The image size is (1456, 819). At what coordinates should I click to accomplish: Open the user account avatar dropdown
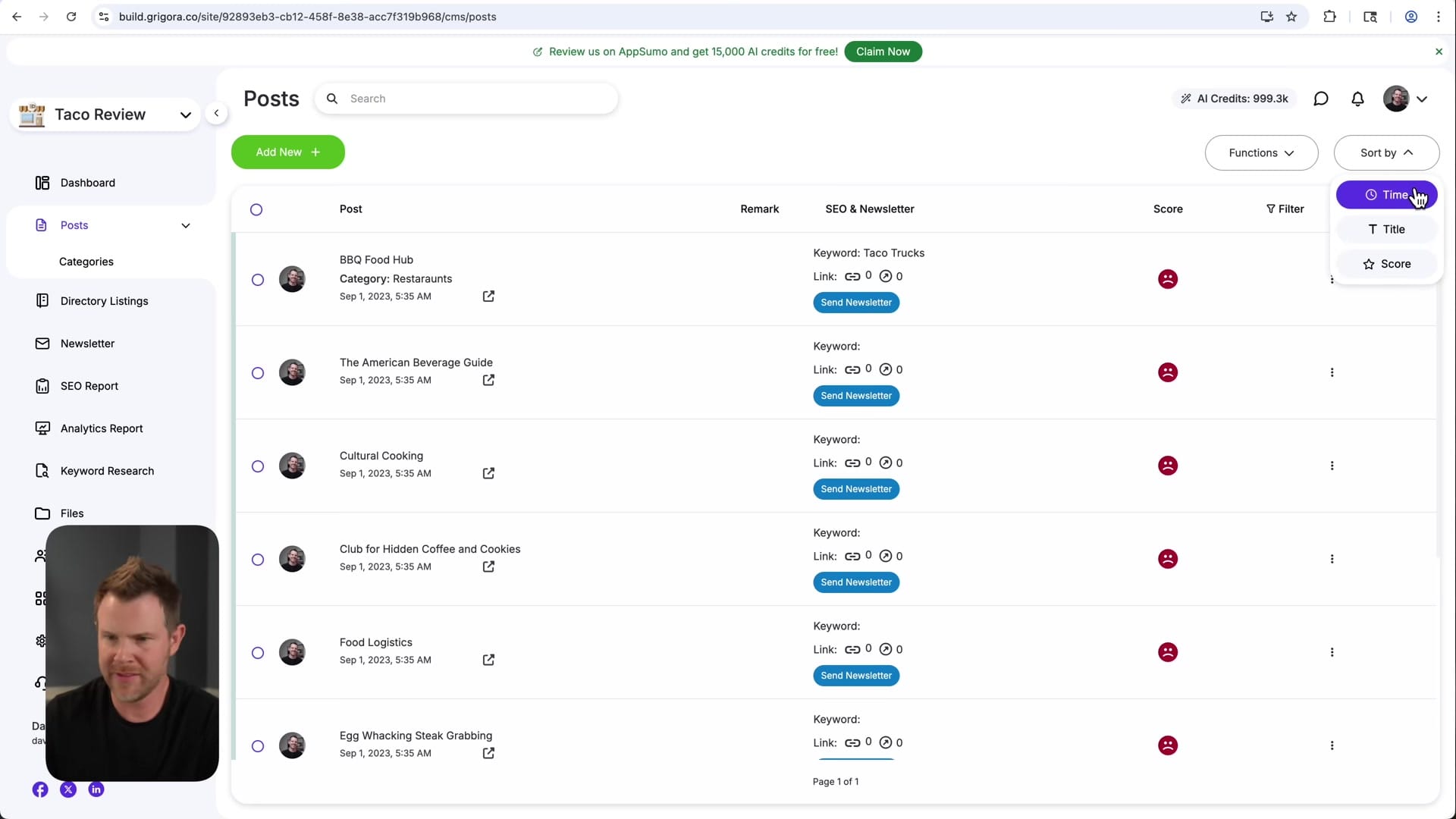tap(1405, 99)
